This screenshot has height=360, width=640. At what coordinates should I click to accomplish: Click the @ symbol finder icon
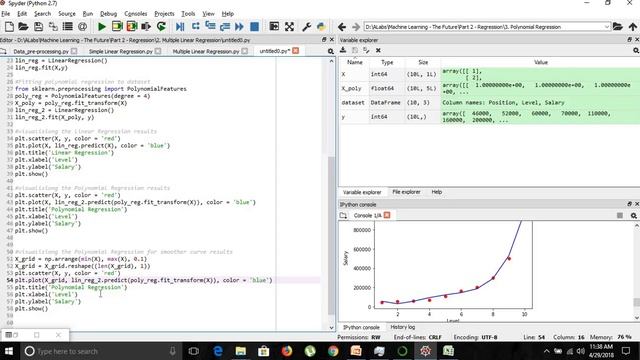tap(82, 27)
